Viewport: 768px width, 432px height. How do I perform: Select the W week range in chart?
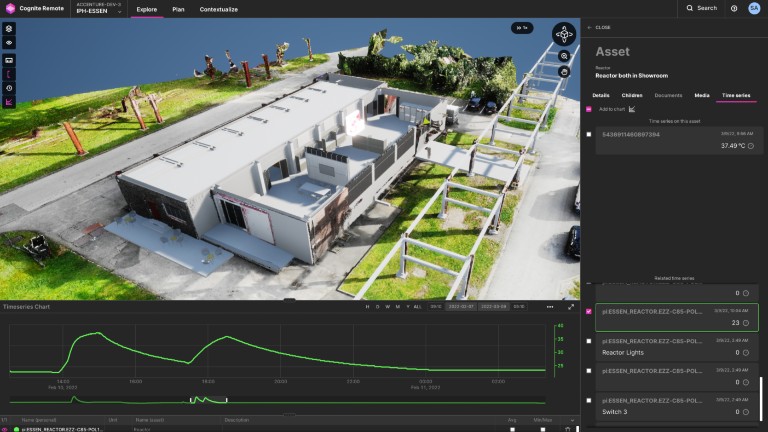[x=387, y=307]
